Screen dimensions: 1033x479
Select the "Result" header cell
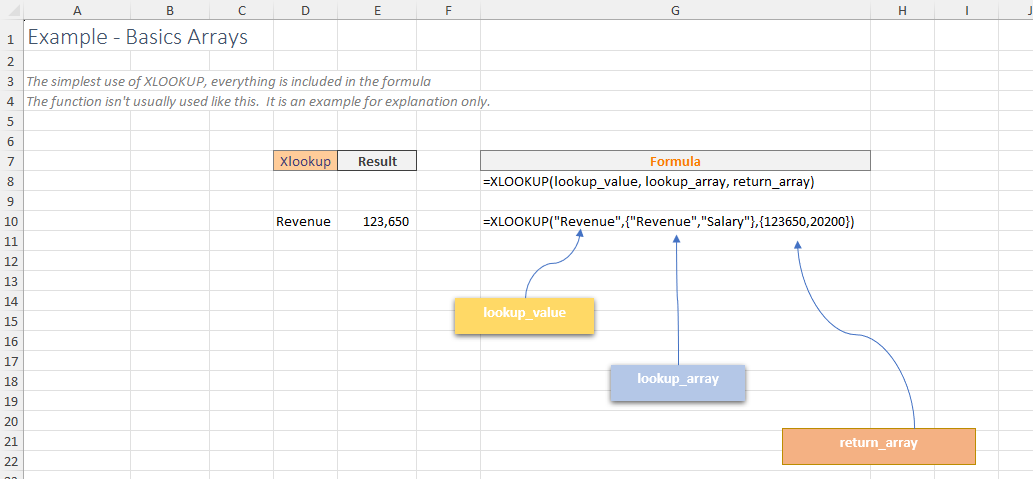[377, 161]
